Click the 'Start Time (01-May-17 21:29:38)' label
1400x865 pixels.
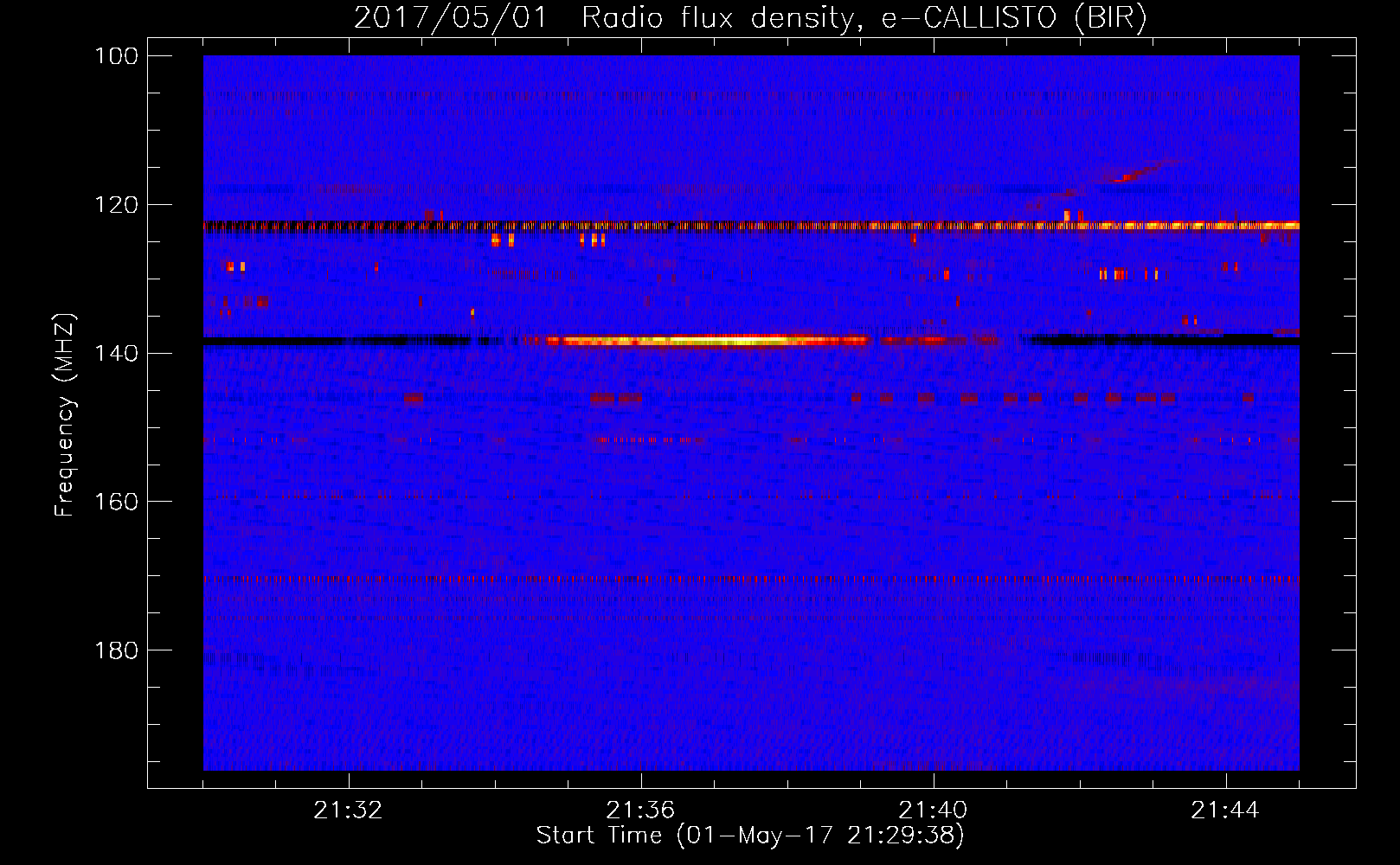(x=750, y=836)
